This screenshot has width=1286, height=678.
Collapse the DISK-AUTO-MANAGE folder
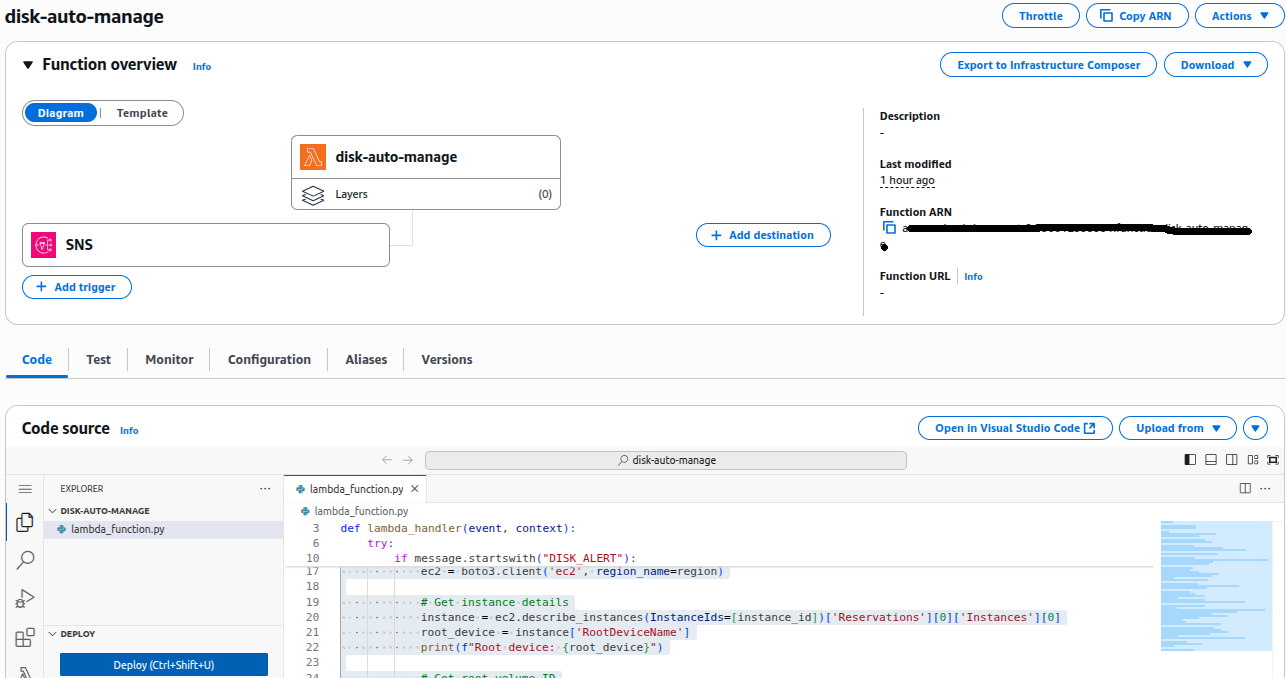point(53,511)
